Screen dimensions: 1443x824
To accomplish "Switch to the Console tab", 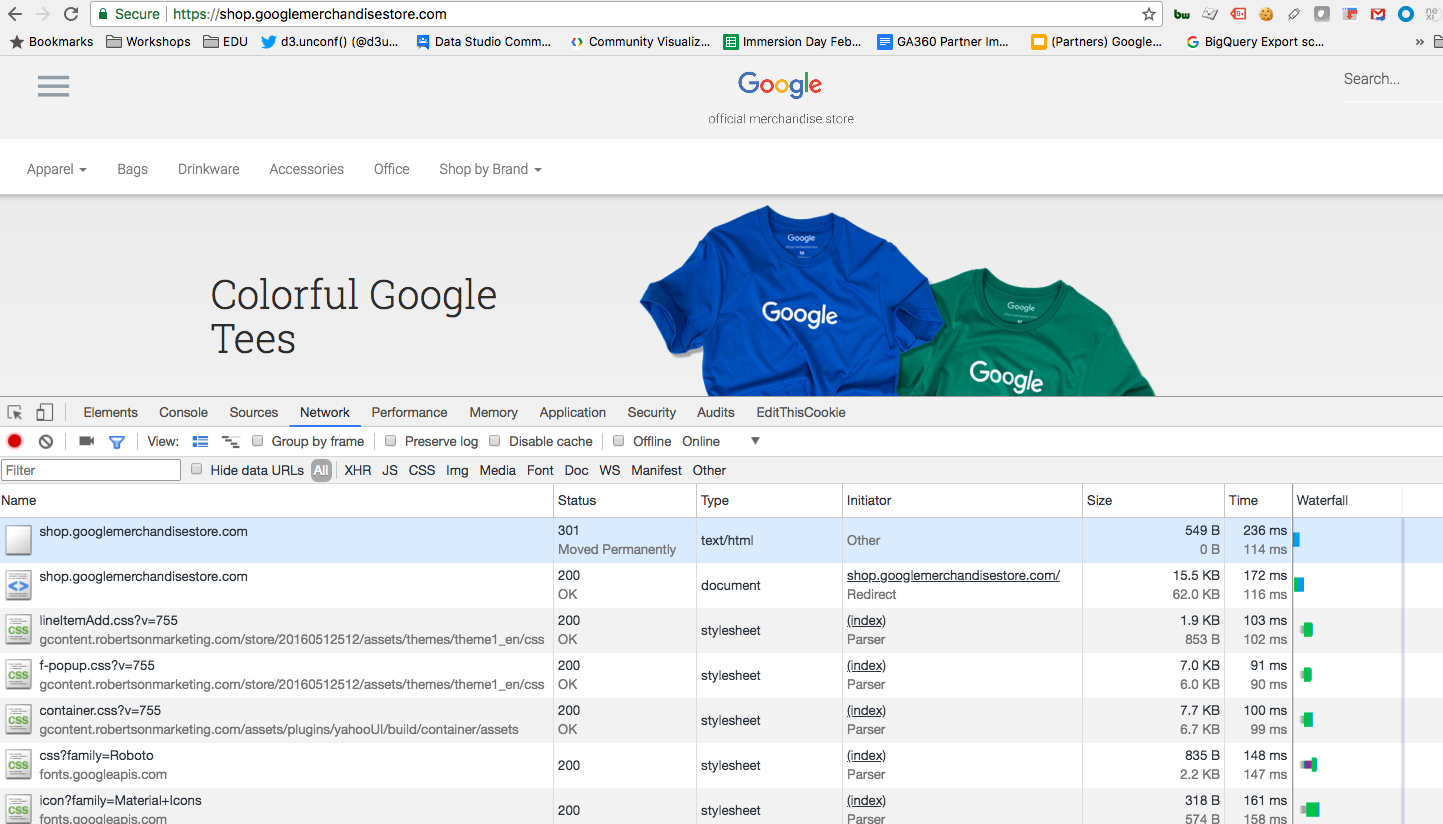I will click(184, 412).
